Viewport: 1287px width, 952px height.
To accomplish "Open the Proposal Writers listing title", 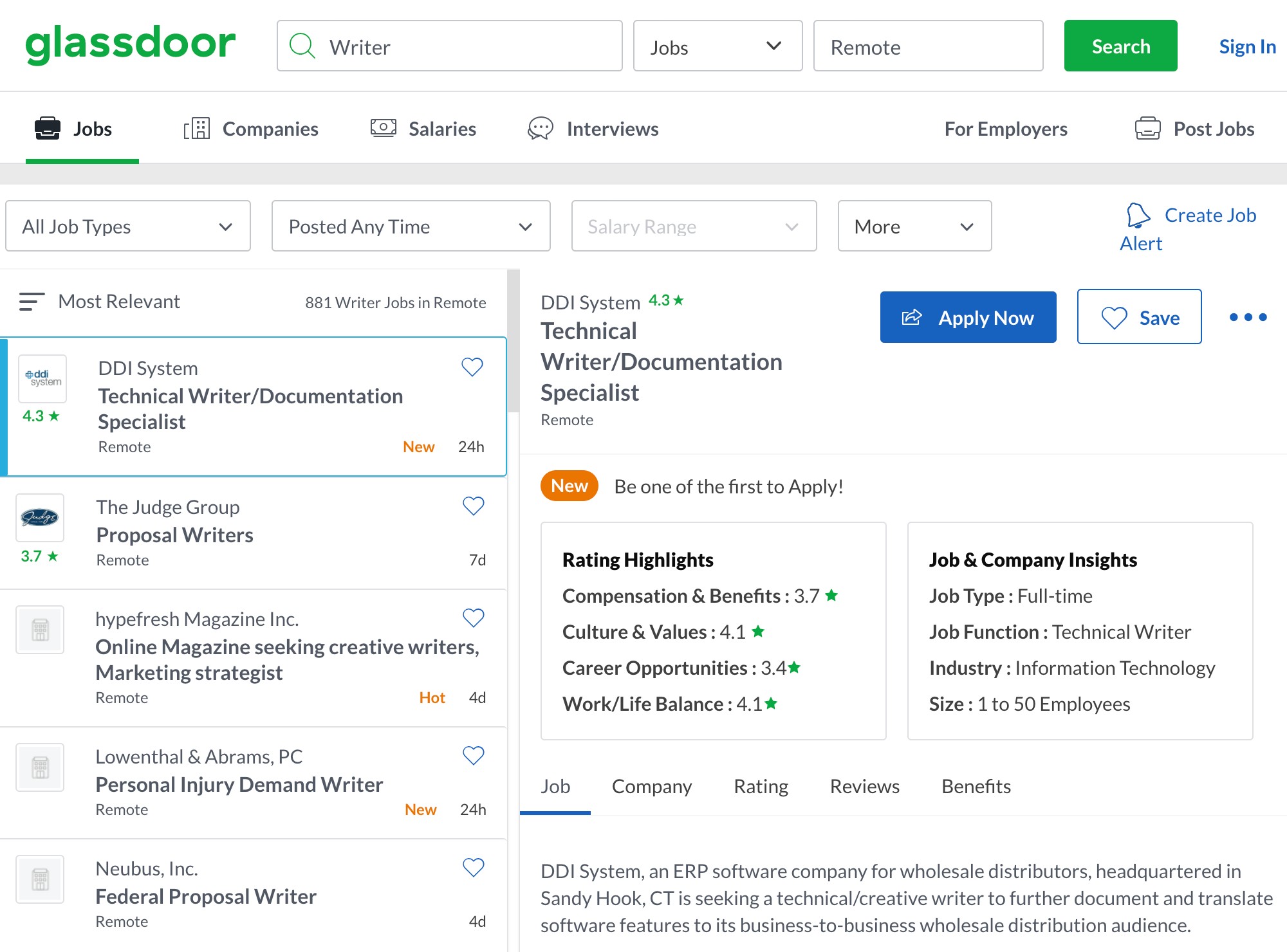I will [x=174, y=535].
